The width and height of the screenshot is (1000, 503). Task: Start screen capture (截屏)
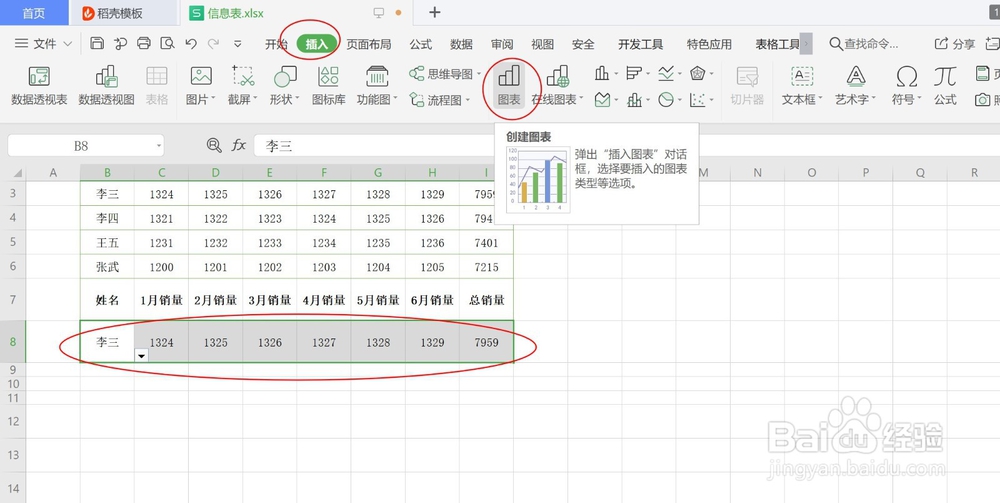[x=243, y=85]
